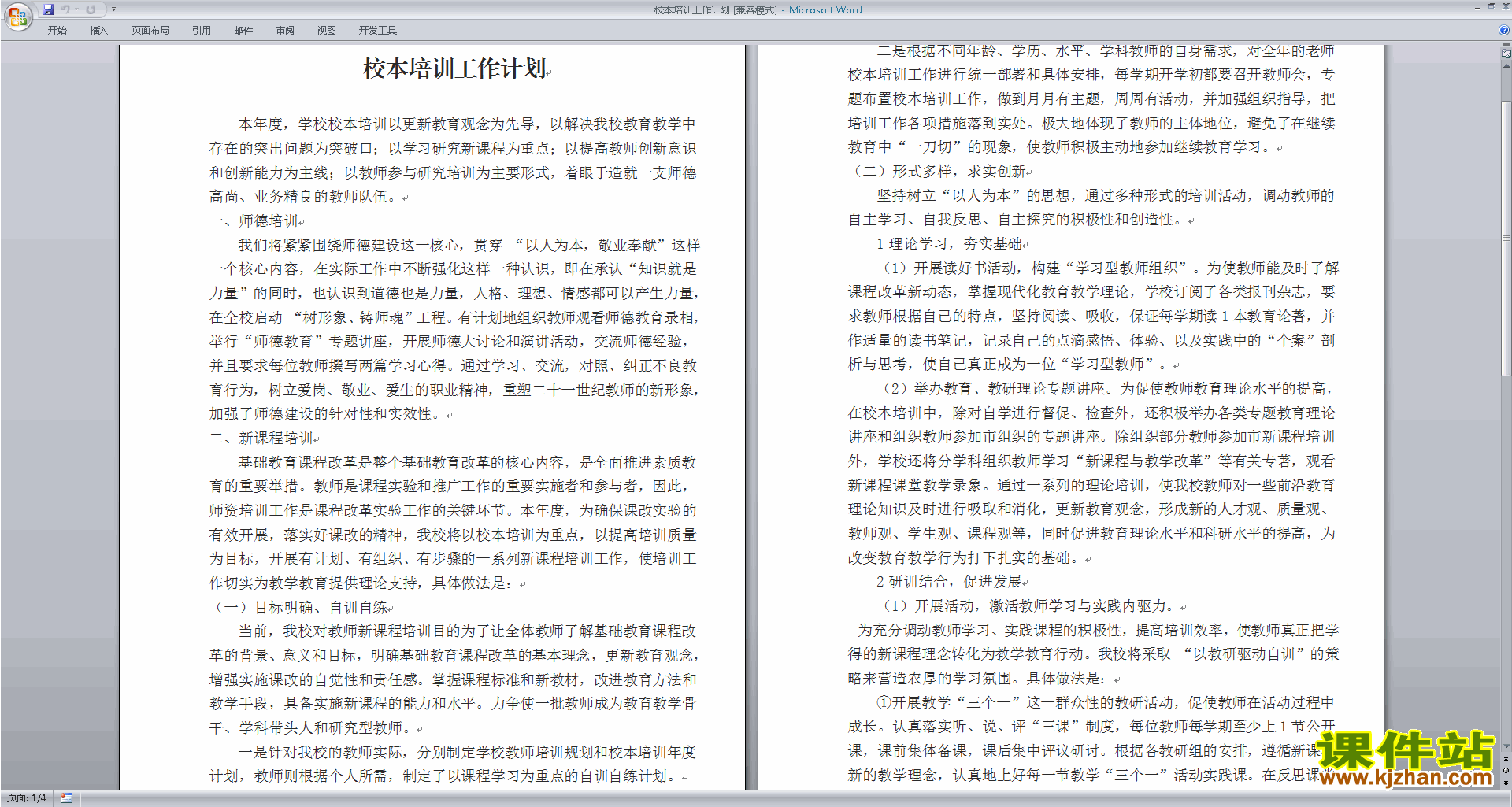Expand the Customize Quick Access Toolbar arrow
The height and width of the screenshot is (807, 1512).
click(x=113, y=9)
